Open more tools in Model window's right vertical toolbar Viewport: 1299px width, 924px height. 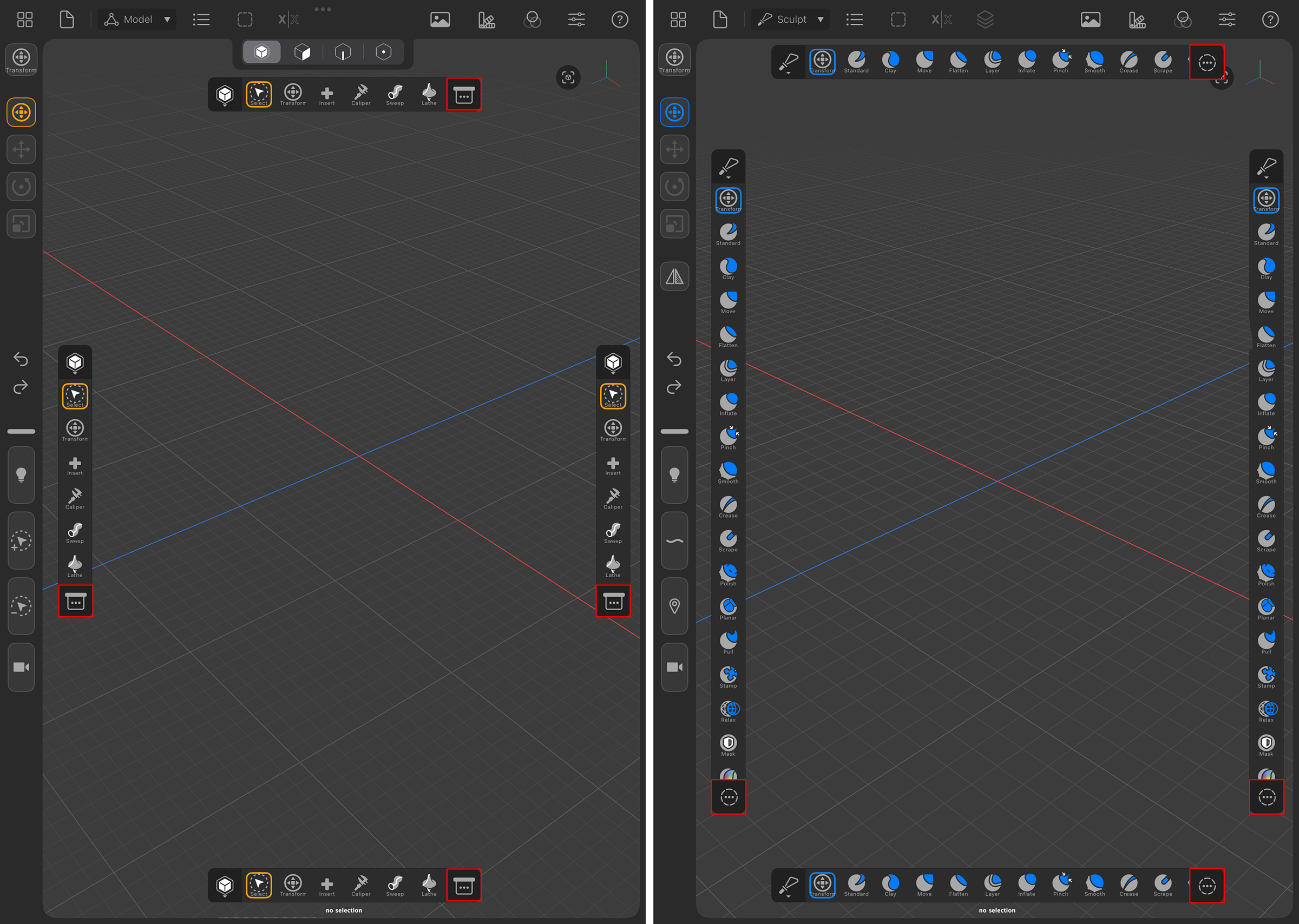point(613,601)
